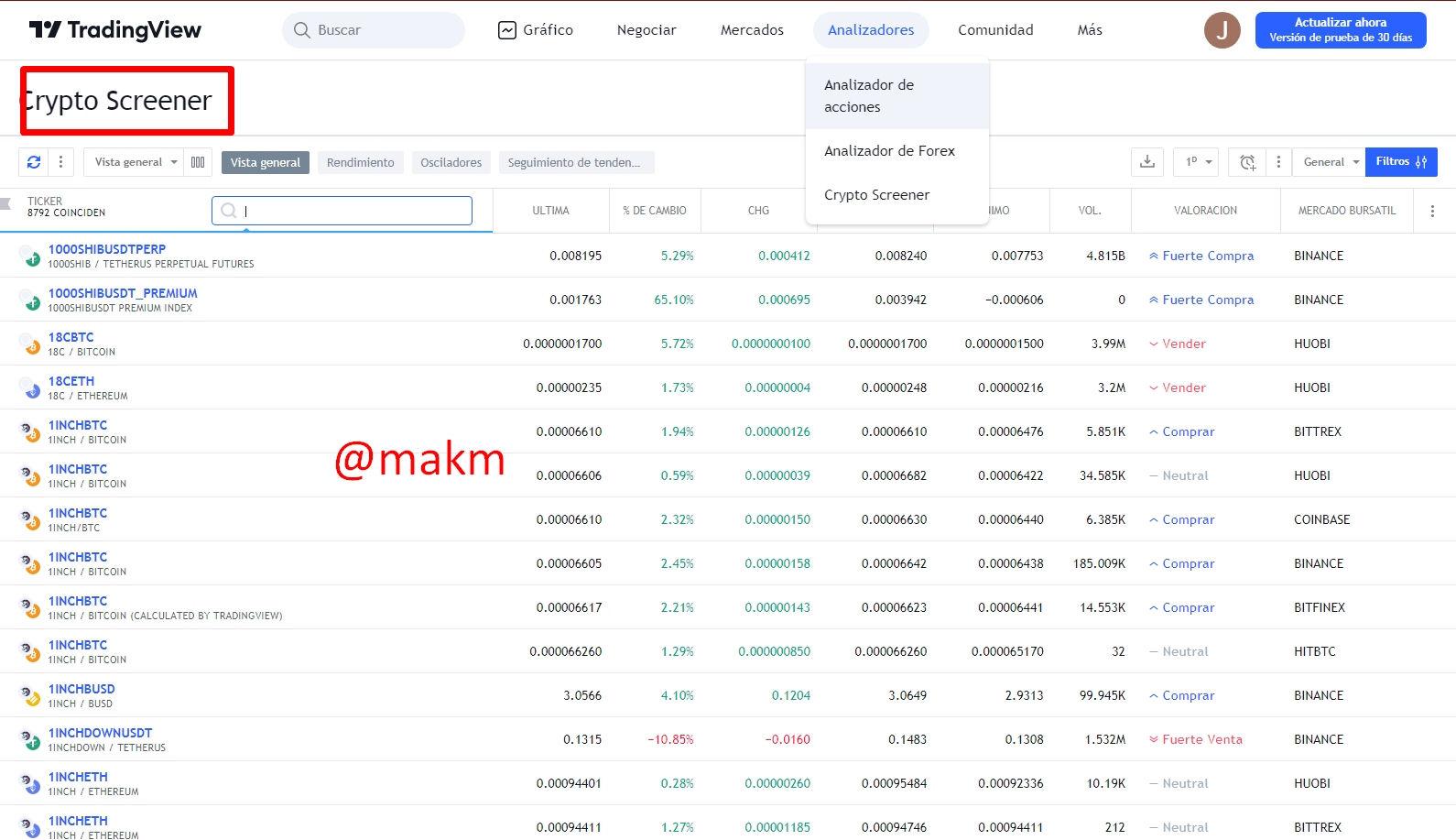Viewport: 1456px width, 840px height.
Task: Open the 1D interval dropdown
Action: click(x=1196, y=162)
